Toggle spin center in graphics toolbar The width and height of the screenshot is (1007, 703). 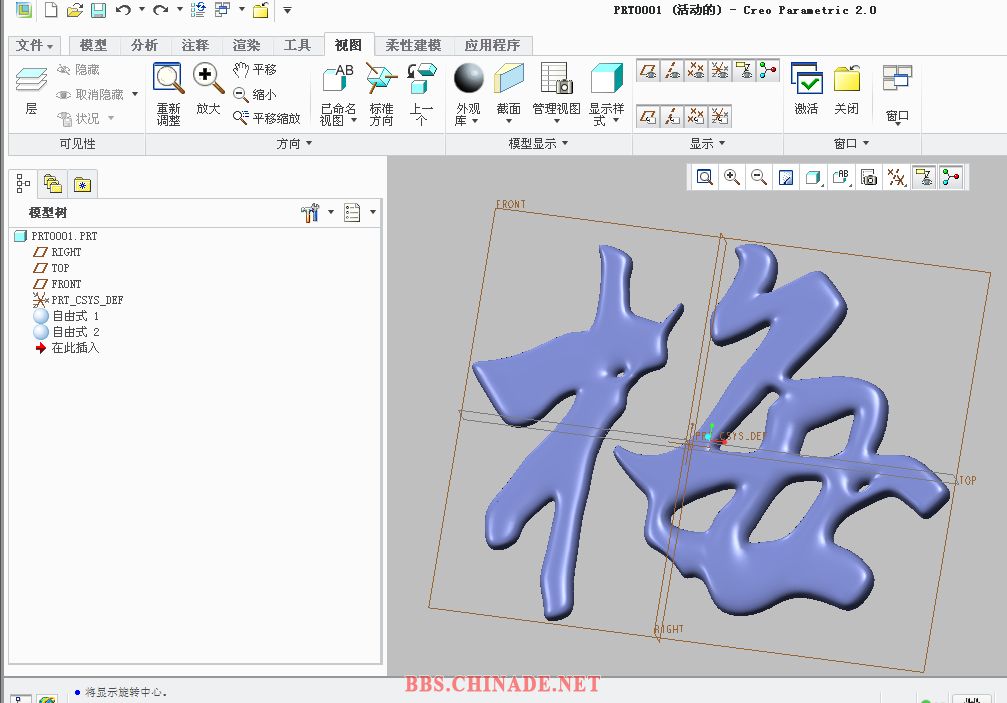point(951,177)
